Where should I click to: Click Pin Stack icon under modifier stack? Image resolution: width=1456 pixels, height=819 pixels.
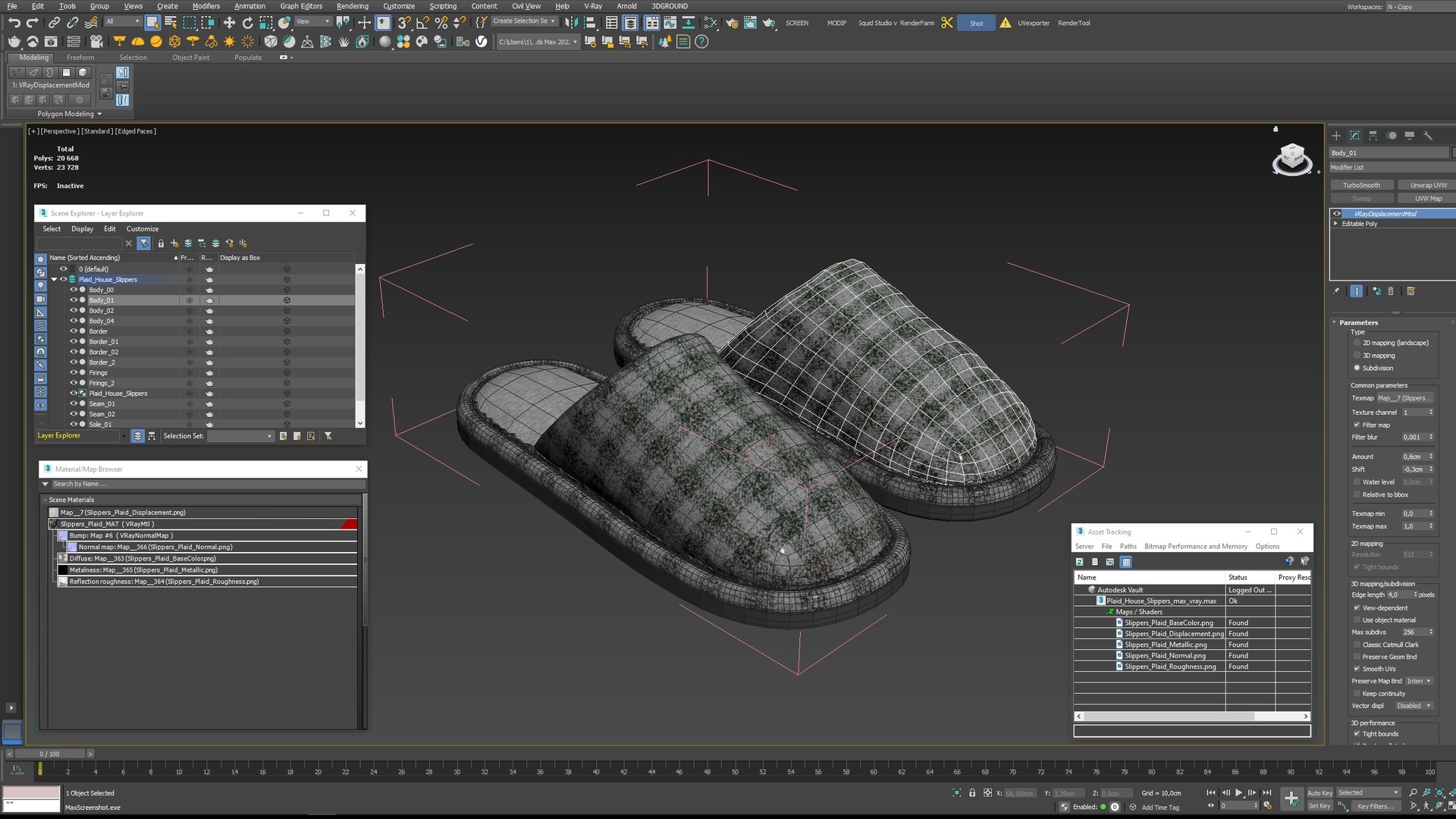[x=1336, y=291]
